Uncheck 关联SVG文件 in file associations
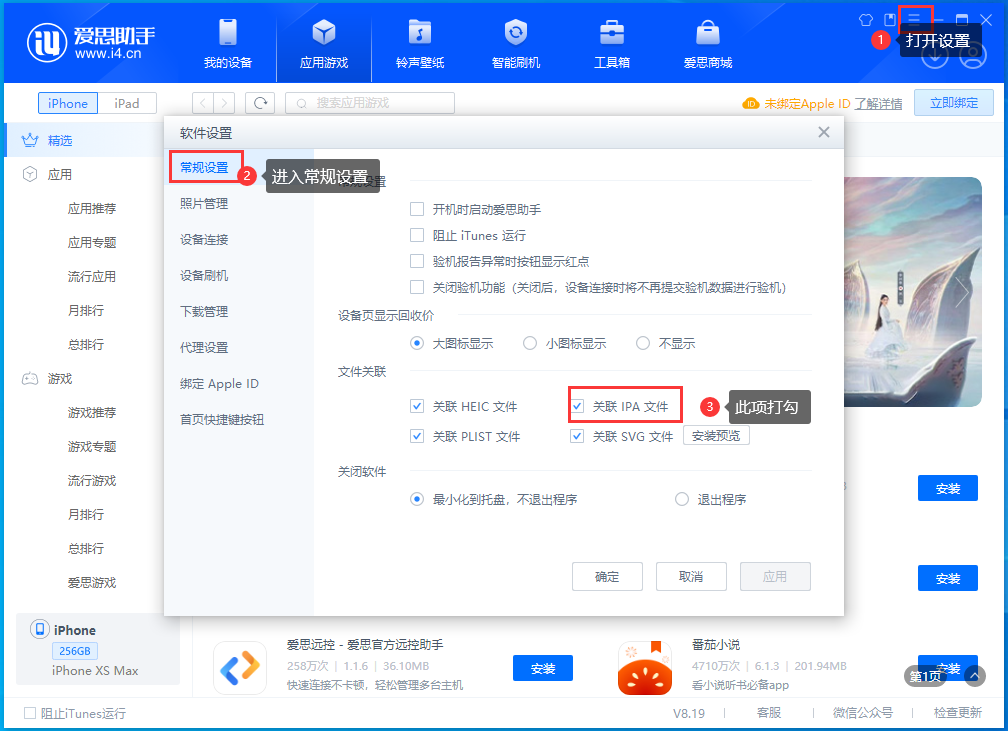This screenshot has height=731, width=1008. (x=577, y=436)
